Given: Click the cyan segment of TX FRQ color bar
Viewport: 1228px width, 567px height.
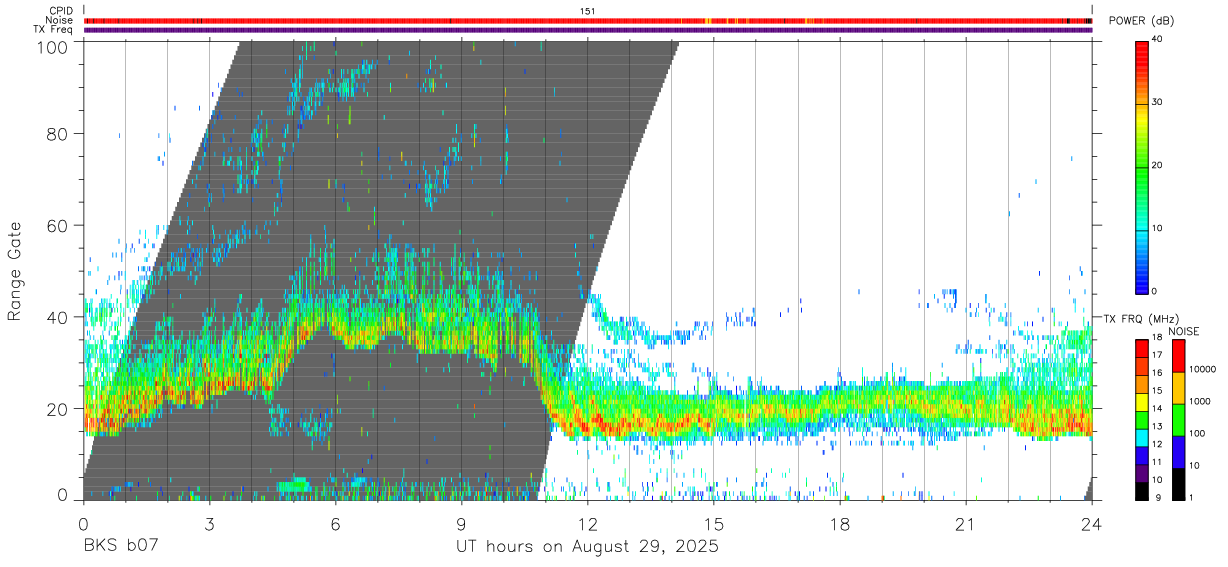Looking at the screenshot, I should coord(1142,438).
